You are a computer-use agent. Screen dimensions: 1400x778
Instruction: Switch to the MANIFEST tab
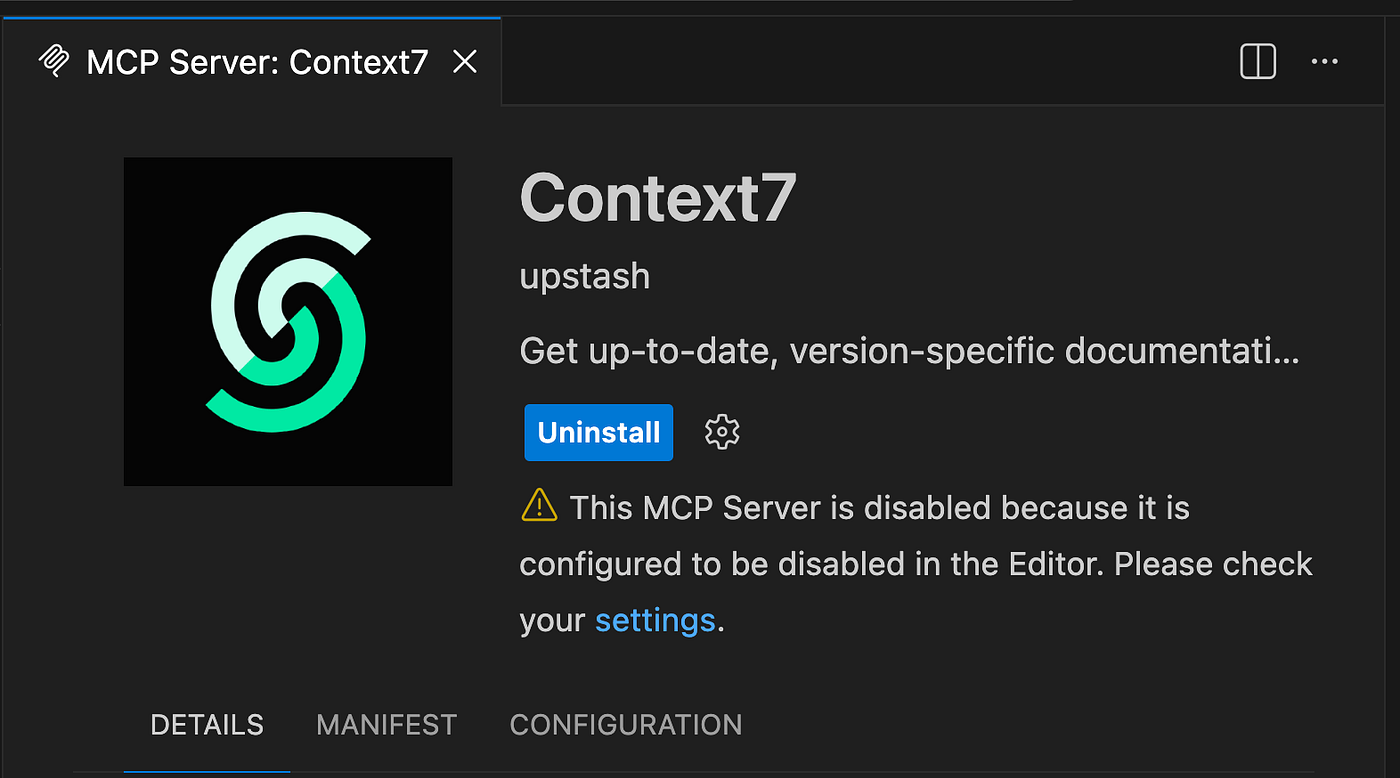(x=386, y=724)
